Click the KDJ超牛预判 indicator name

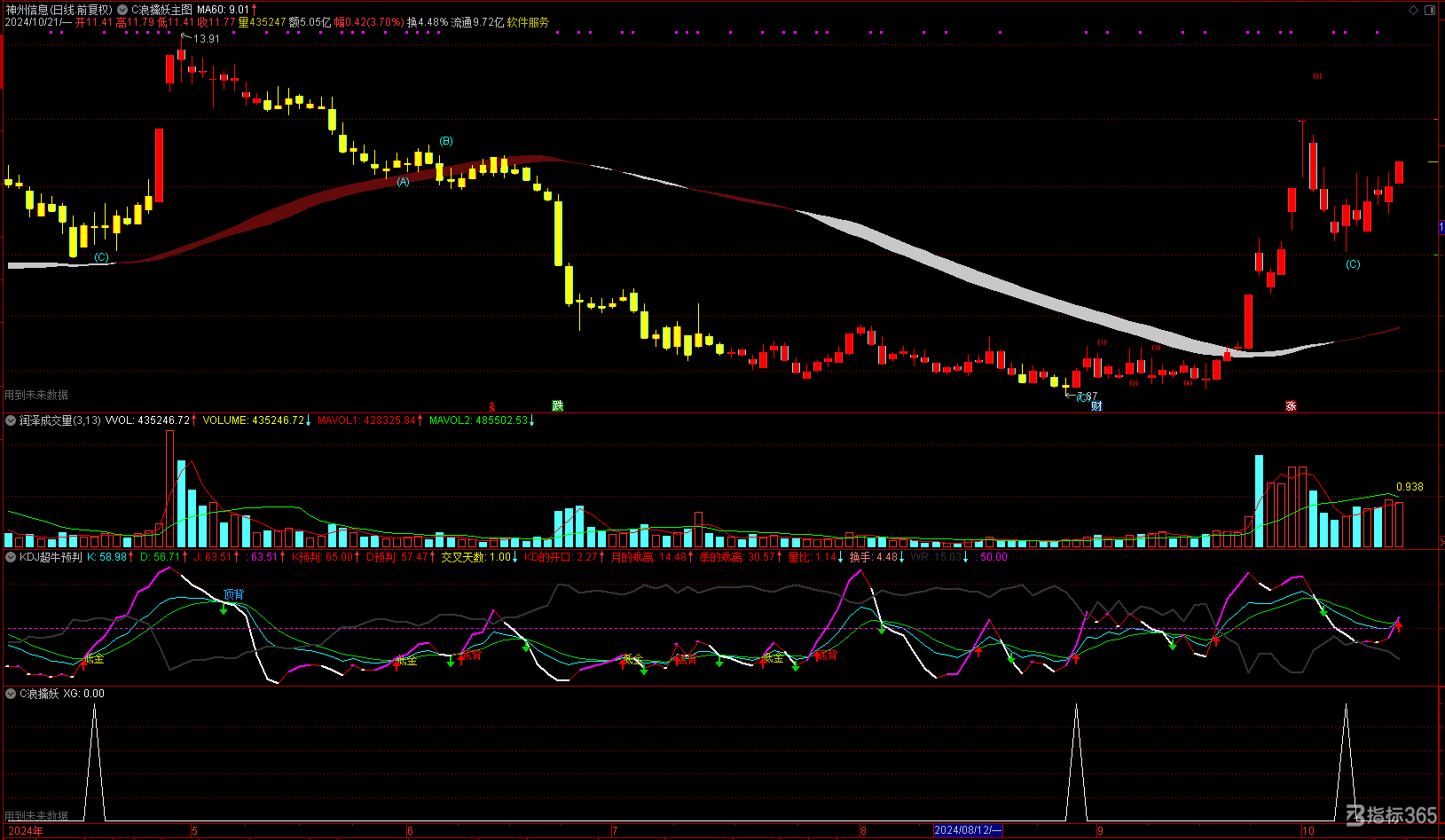pyautogui.click(x=51, y=557)
